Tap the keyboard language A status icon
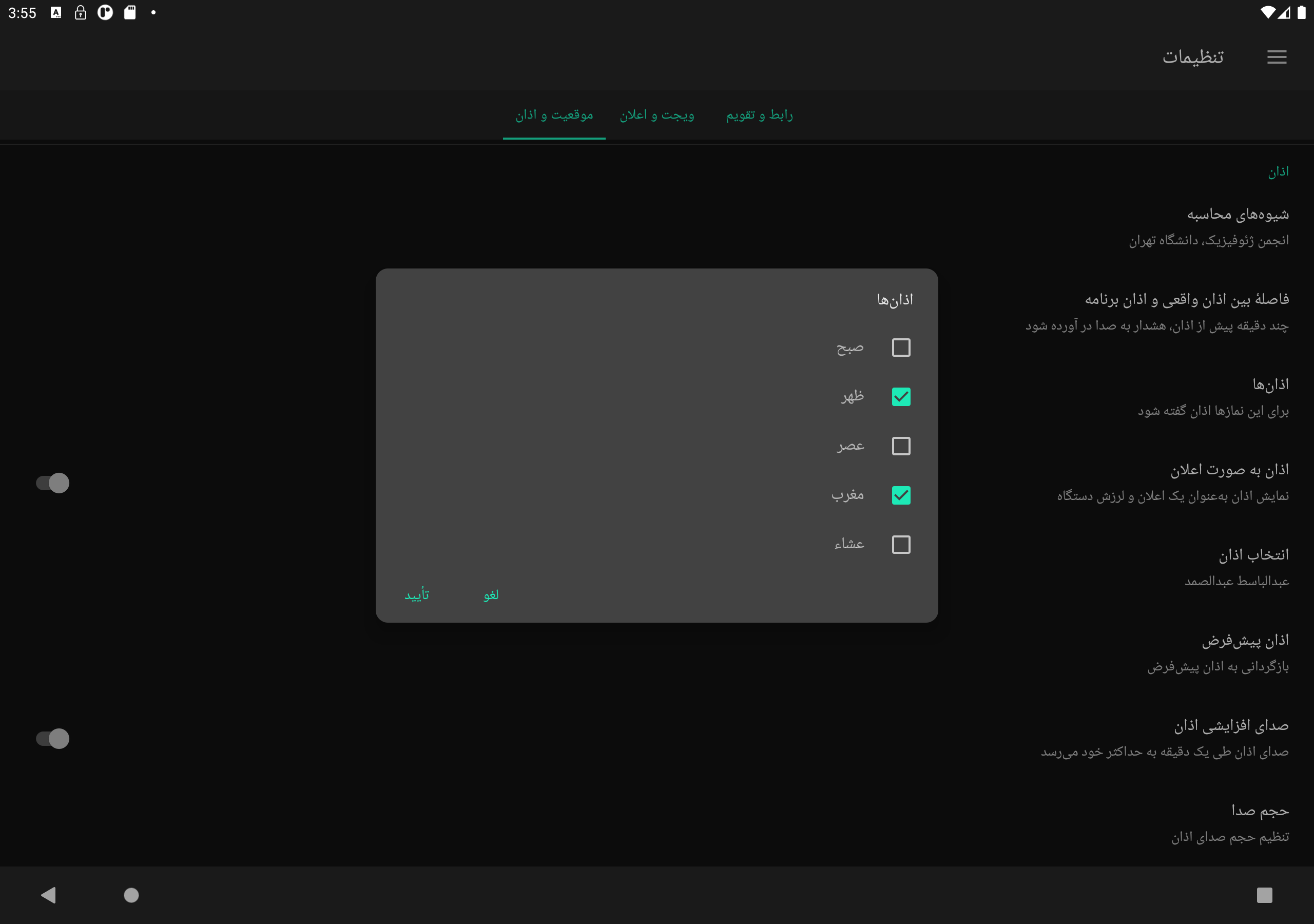The height and width of the screenshot is (924, 1314). click(x=55, y=13)
